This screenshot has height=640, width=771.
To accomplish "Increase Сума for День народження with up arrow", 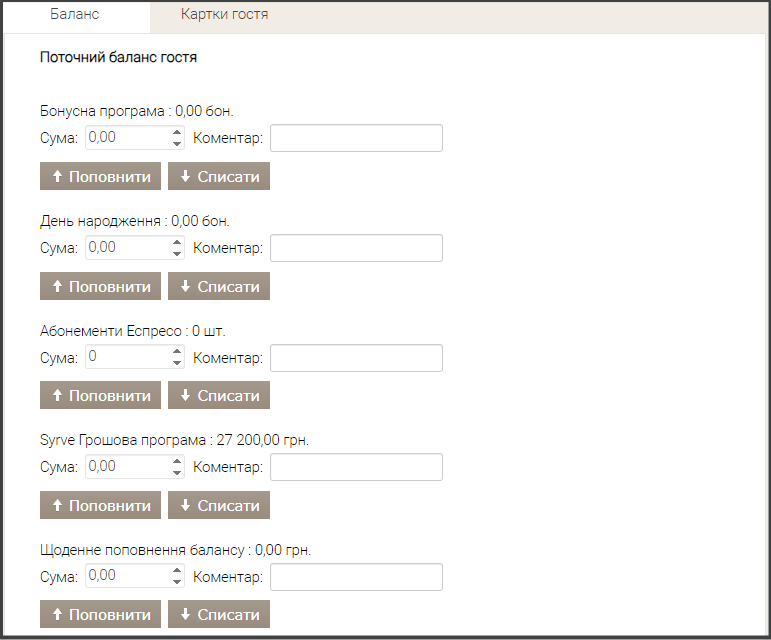I will pyautogui.click(x=177, y=242).
